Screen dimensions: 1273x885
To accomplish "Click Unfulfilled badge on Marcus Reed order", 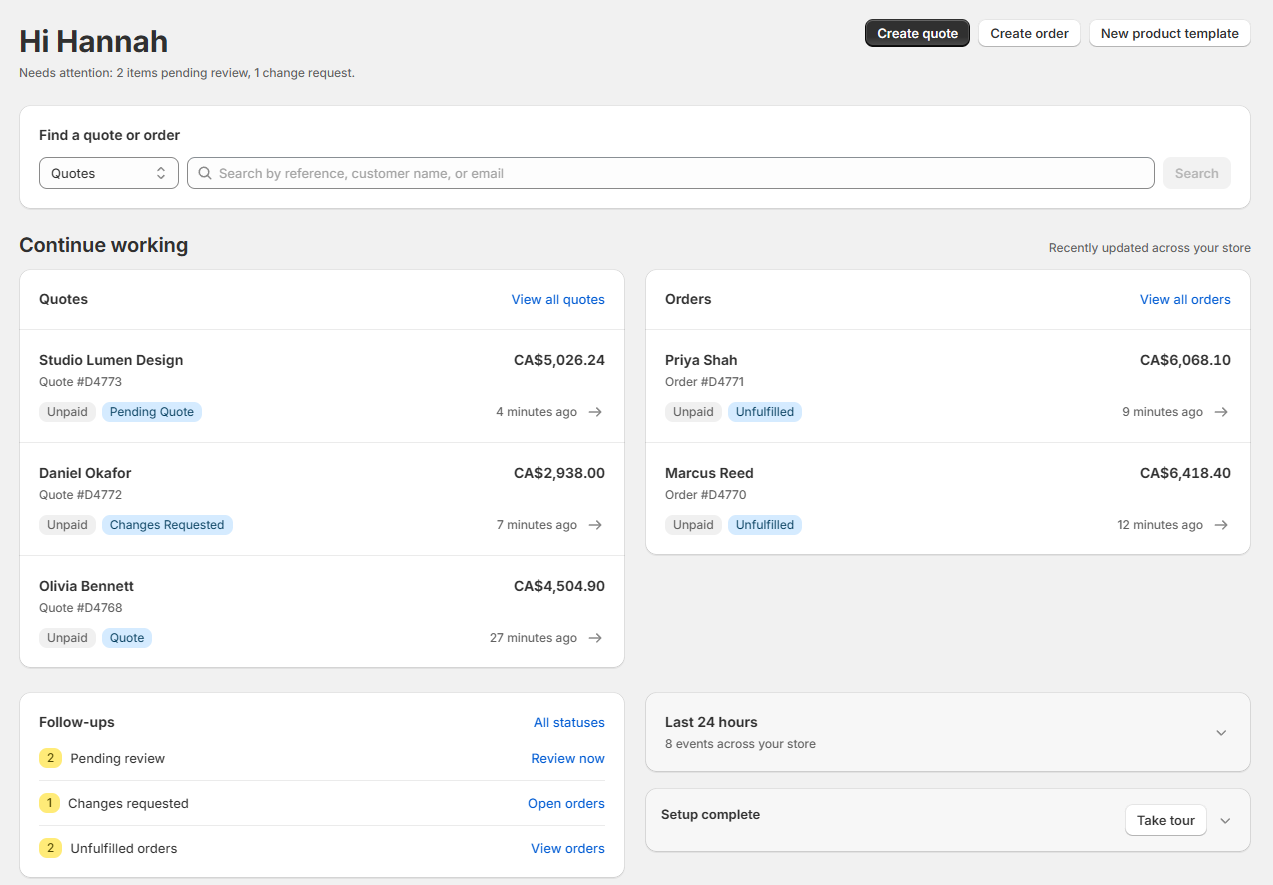I will (765, 525).
